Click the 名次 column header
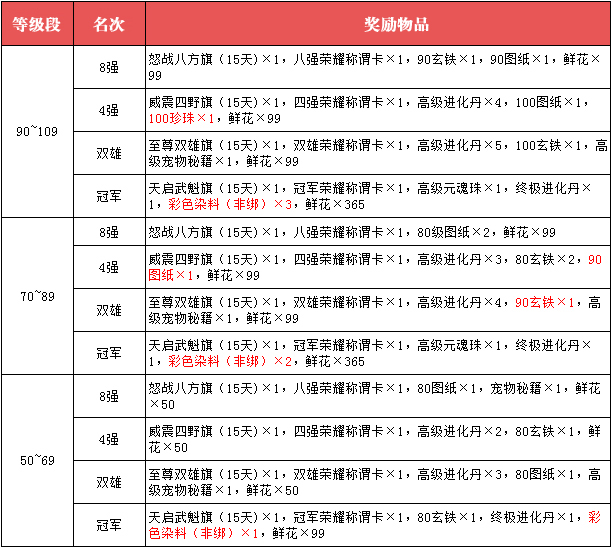 tap(108, 24)
